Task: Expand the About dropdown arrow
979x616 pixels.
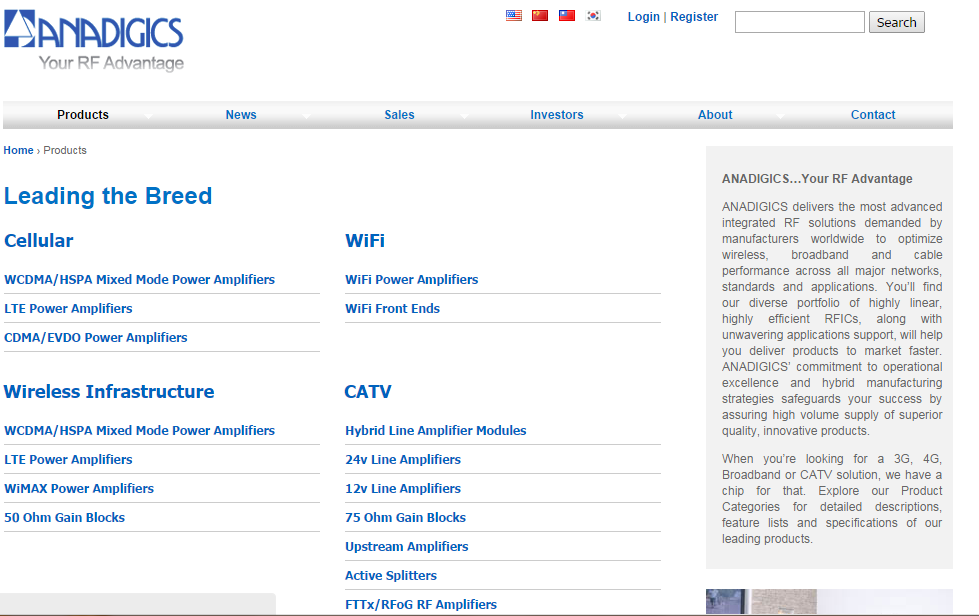Action: (780, 116)
